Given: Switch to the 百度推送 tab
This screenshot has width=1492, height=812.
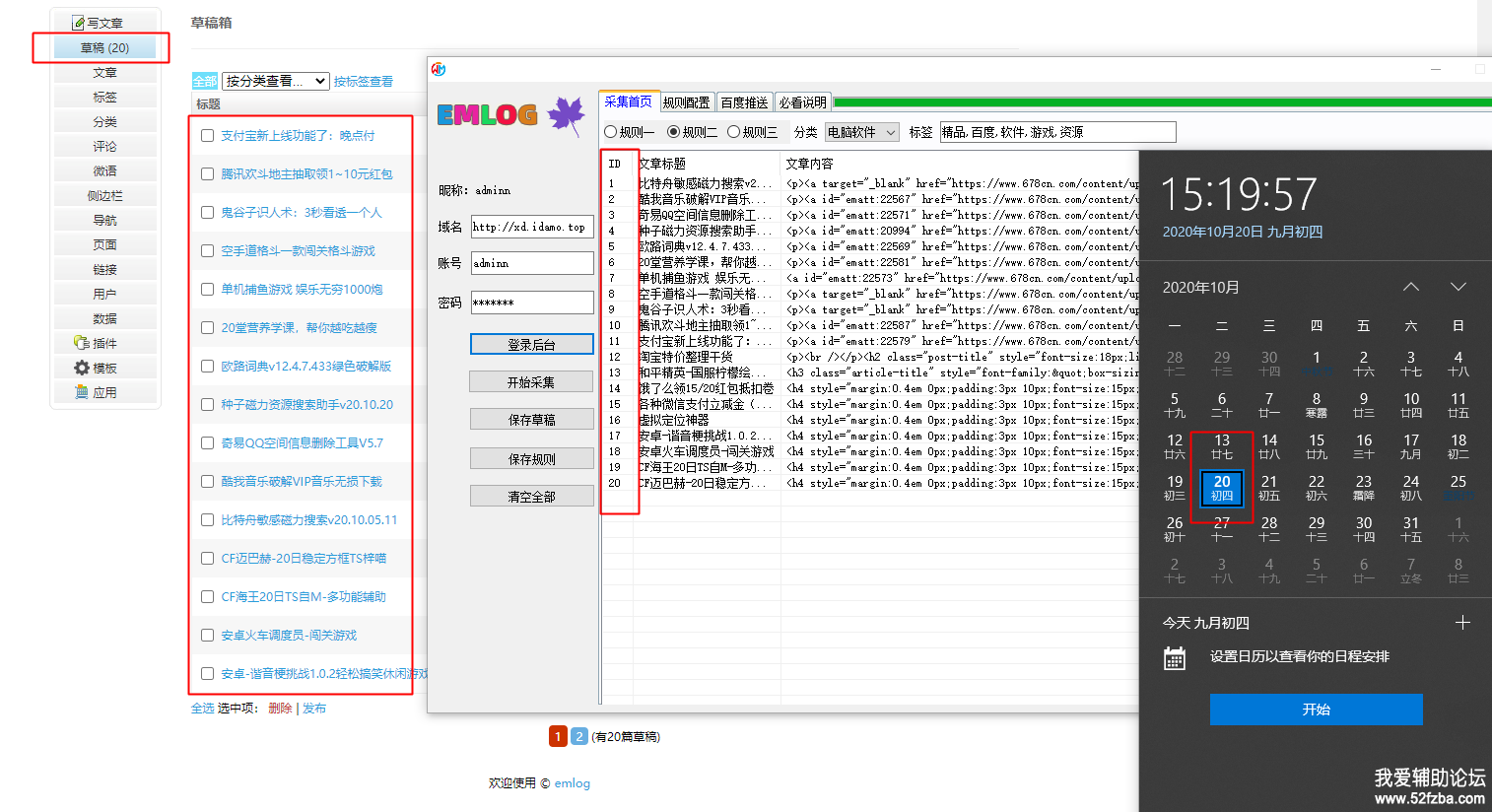Looking at the screenshot, I should point(744,102).
